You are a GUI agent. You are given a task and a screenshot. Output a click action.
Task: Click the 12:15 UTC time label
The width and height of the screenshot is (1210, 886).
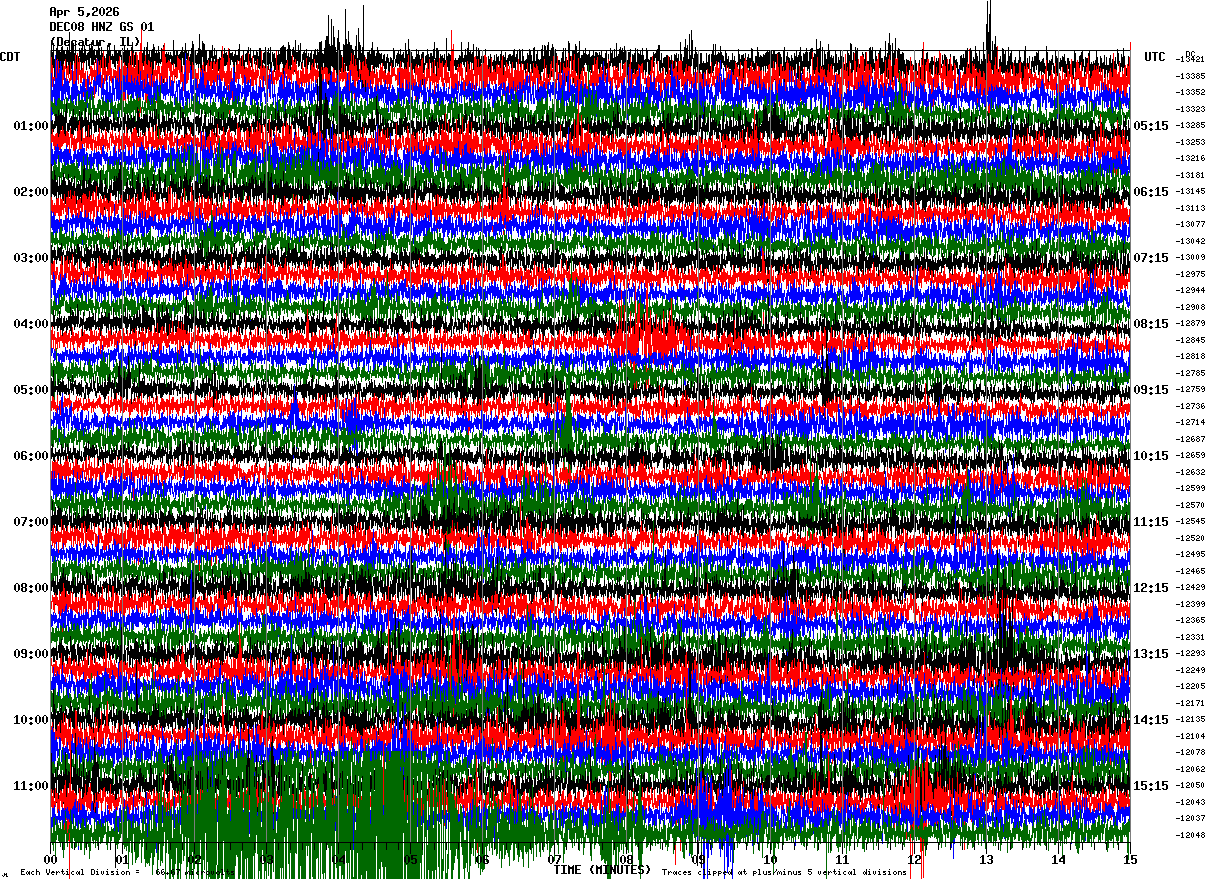pyautogui.click(x=1151, y=588)
